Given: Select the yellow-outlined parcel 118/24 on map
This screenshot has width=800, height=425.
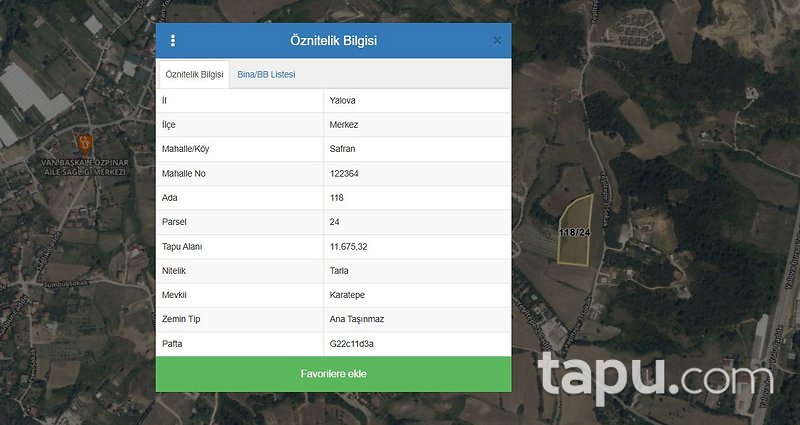Looking at the screenshot, I should click(x=574, y=230).
